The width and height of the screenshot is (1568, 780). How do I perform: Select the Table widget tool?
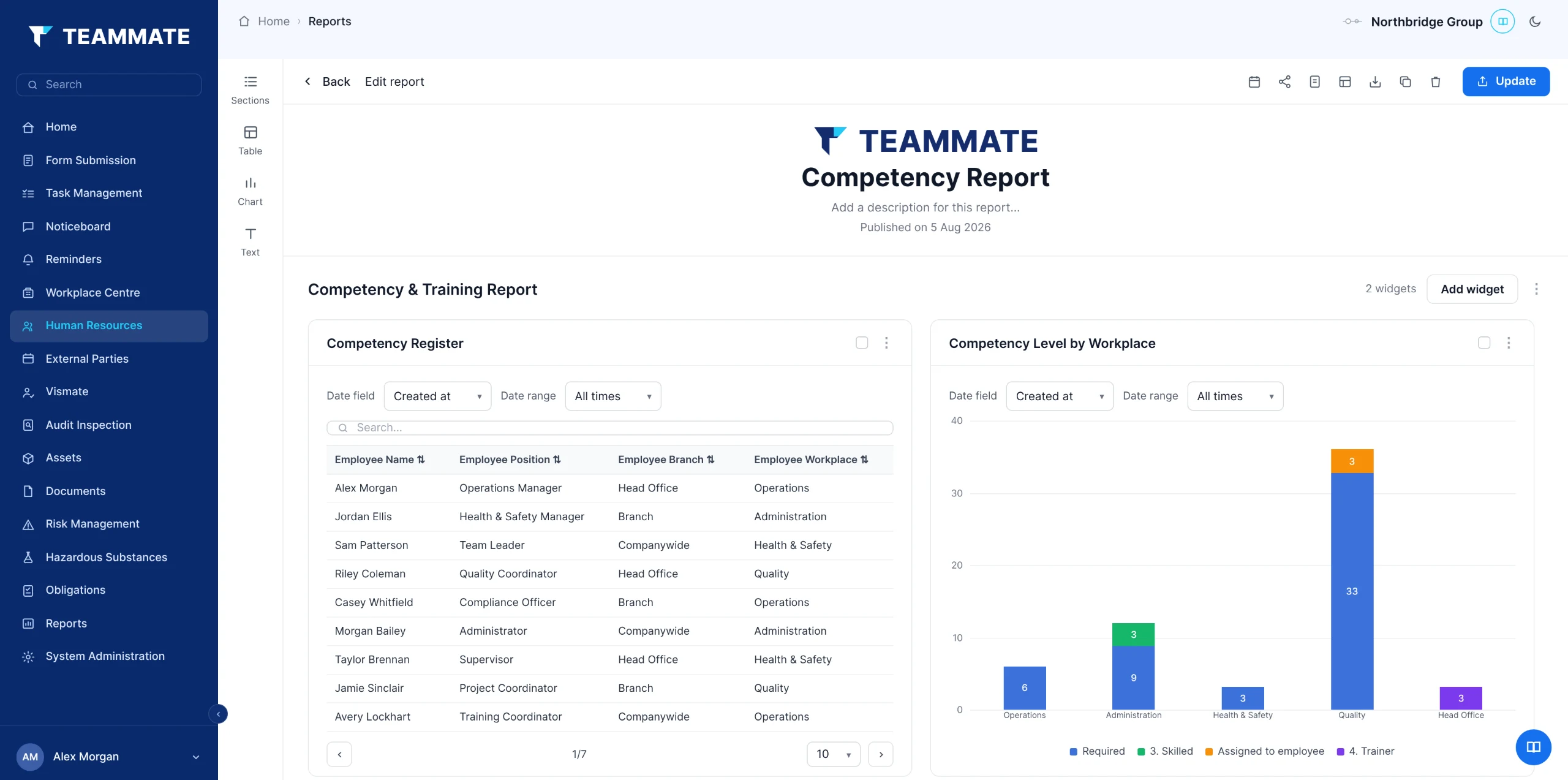250,140
